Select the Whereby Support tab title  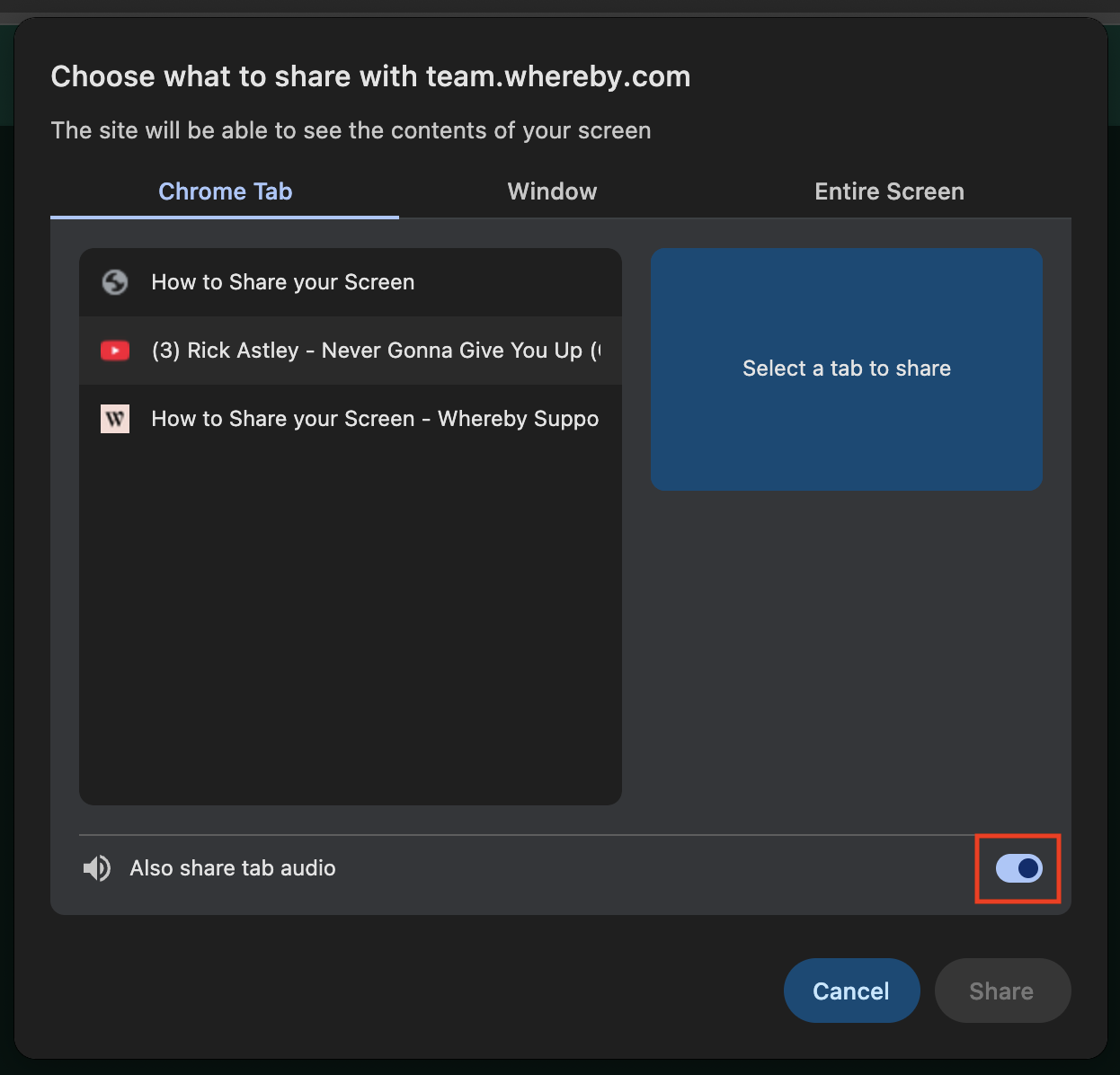point(375,419)
